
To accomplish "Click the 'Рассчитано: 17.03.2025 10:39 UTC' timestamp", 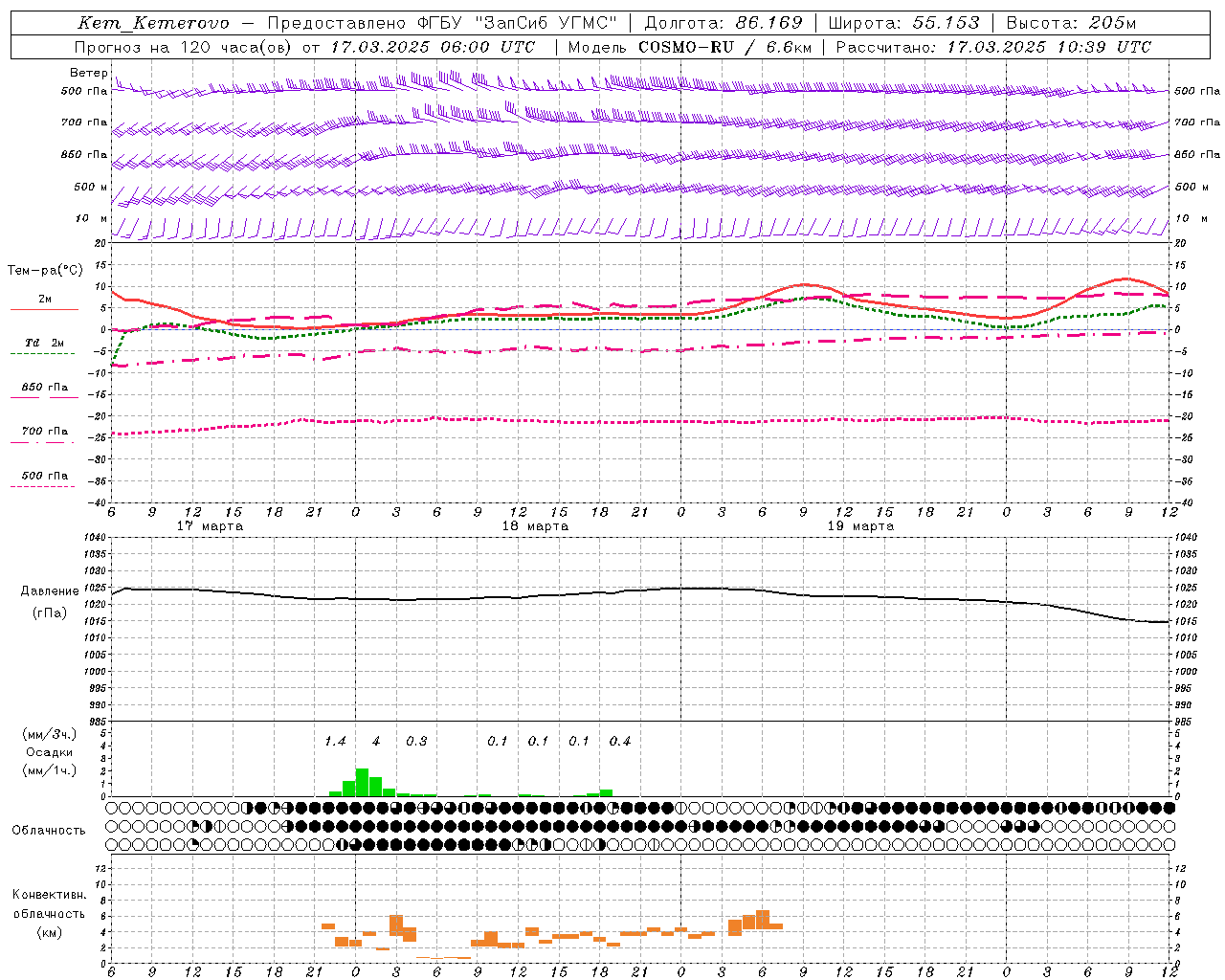I will [993, 47].
